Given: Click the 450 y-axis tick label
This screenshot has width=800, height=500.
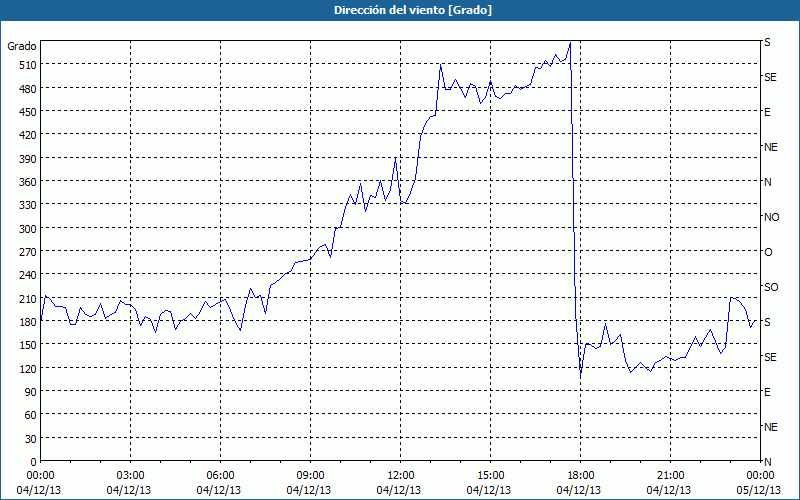Looking at the screenshot, I should pyautogui.click(x=28, y=112).
